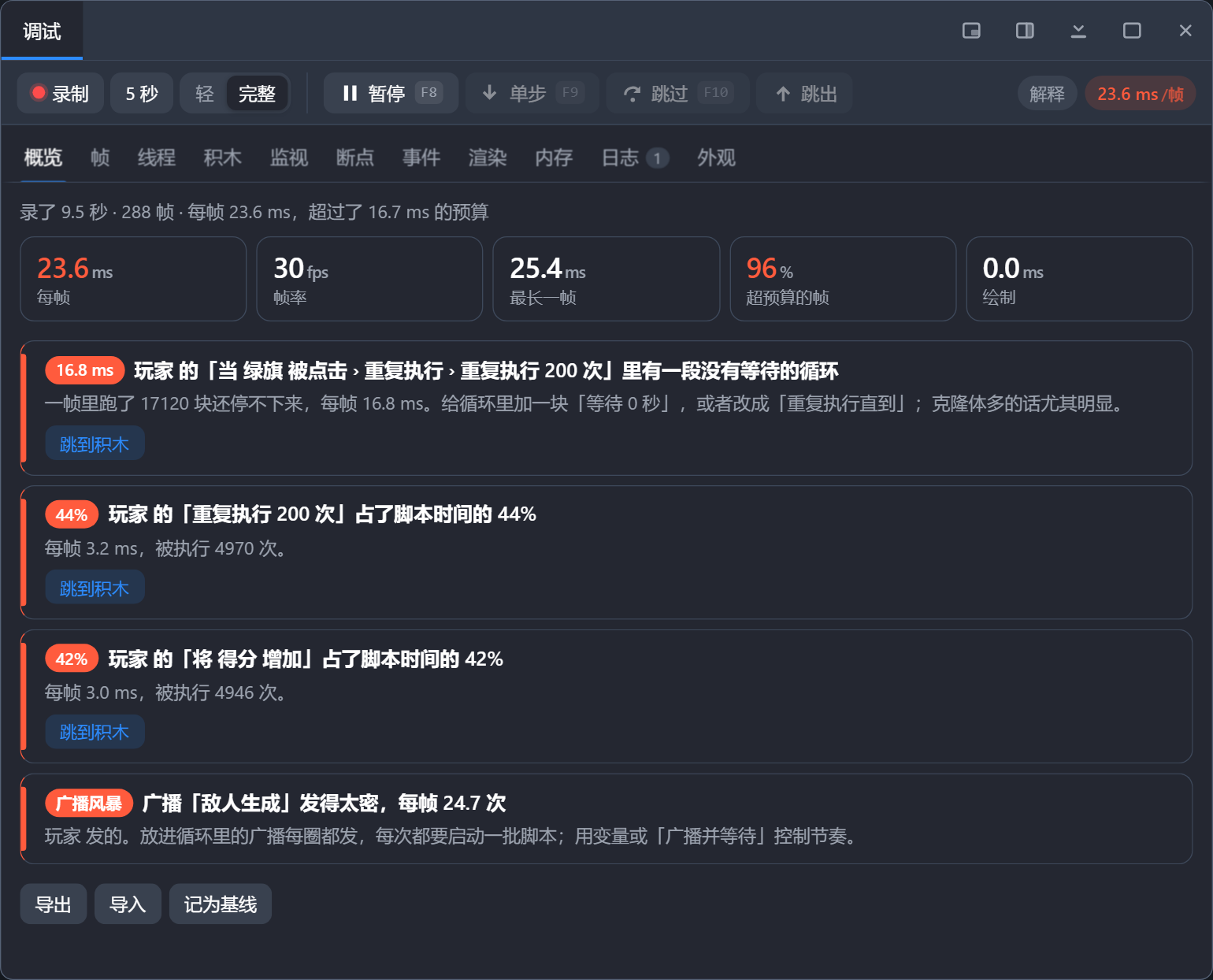Switch to the 渲染 tab
This screenshot has height=980, width=1213.
tap(488, 158)
